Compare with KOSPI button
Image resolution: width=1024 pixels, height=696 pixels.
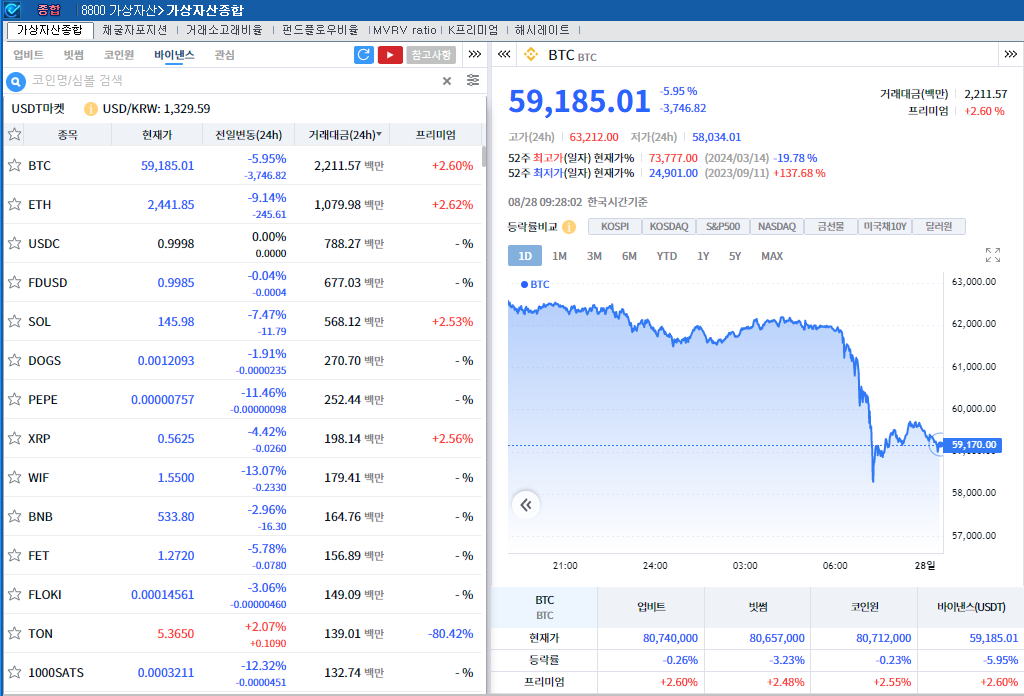click(615, 227)
